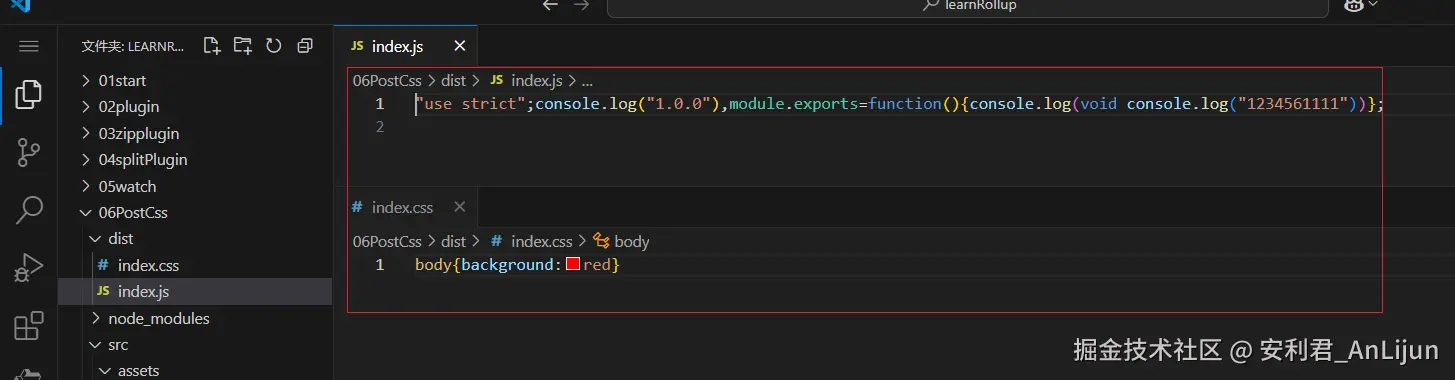Screen dimensions: 1455x380
Task: Open the dropdown arrow next to the Copilot icon
Action: tap(1373, 5)
